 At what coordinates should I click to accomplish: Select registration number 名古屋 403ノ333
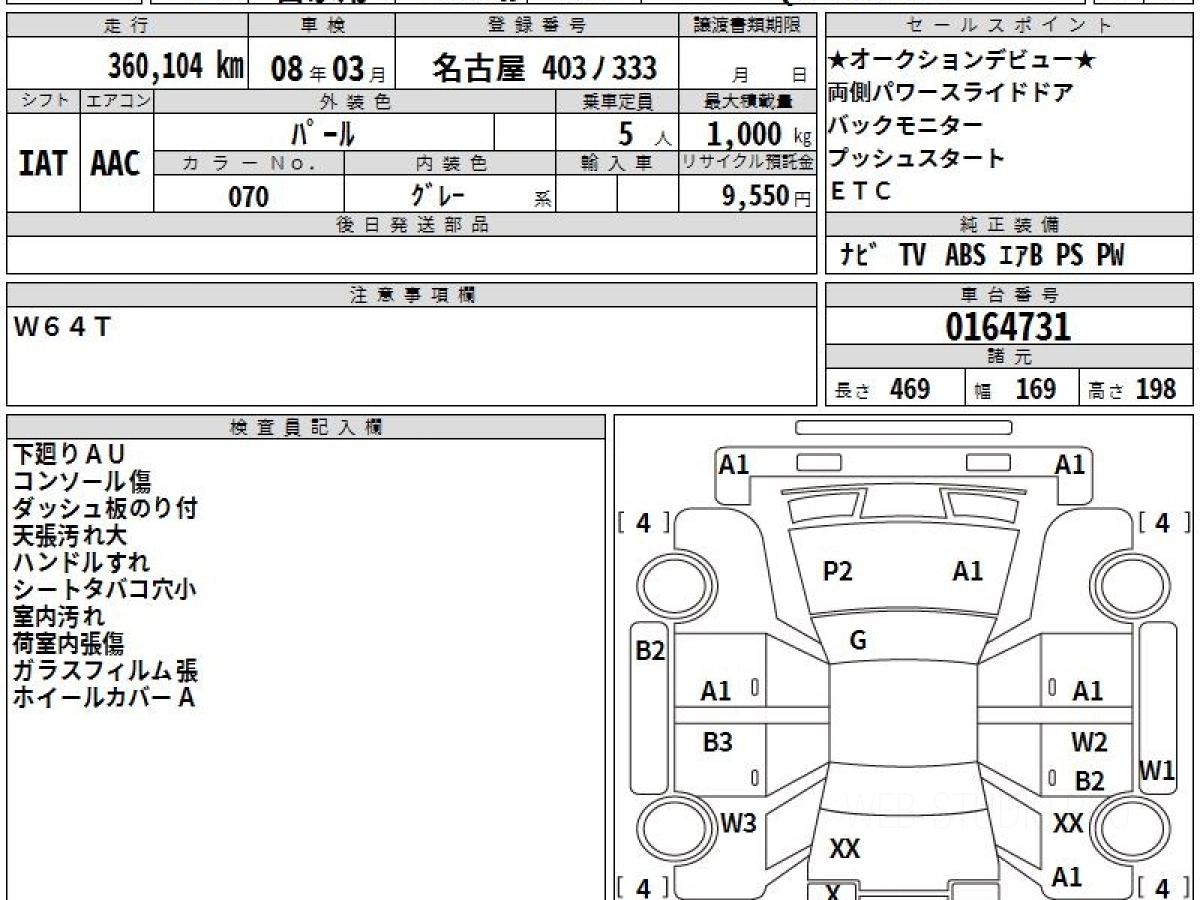click(545, 68)
